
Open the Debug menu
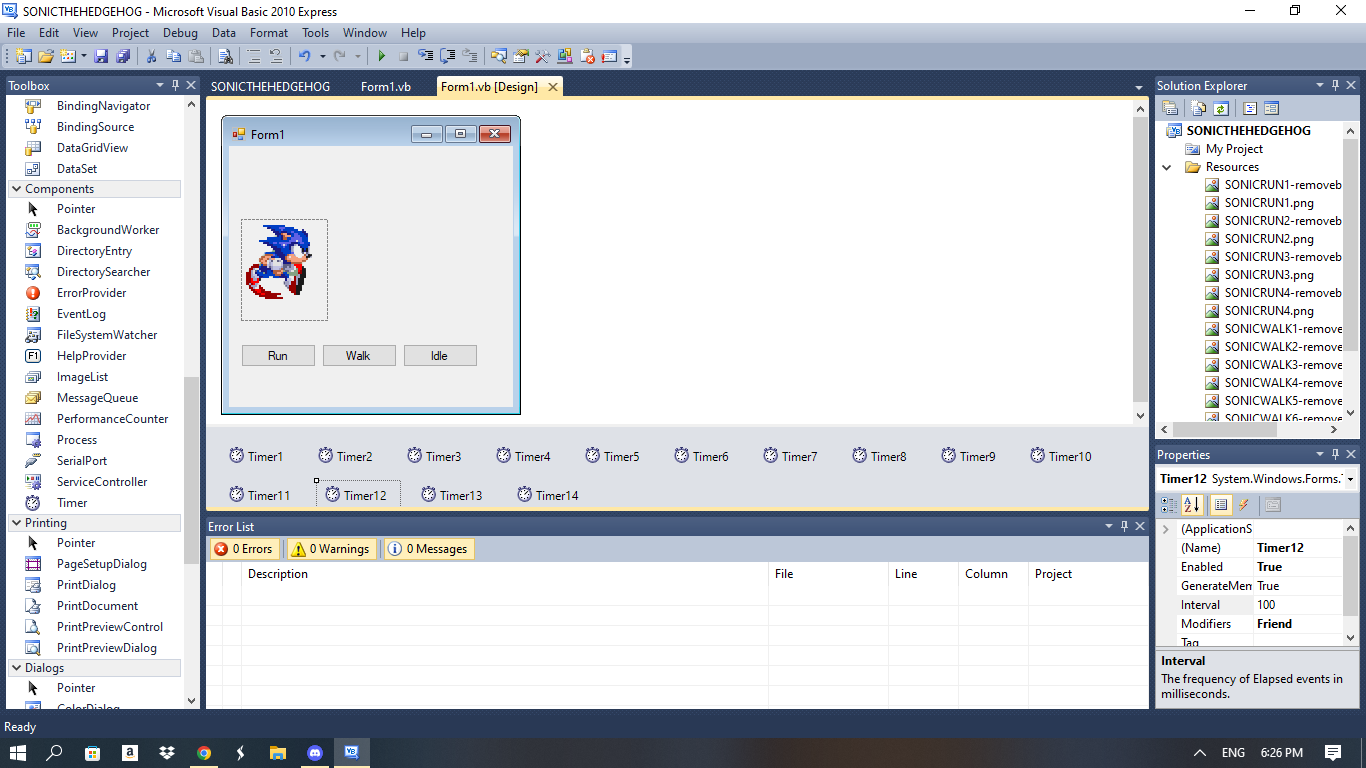(180, 33)
